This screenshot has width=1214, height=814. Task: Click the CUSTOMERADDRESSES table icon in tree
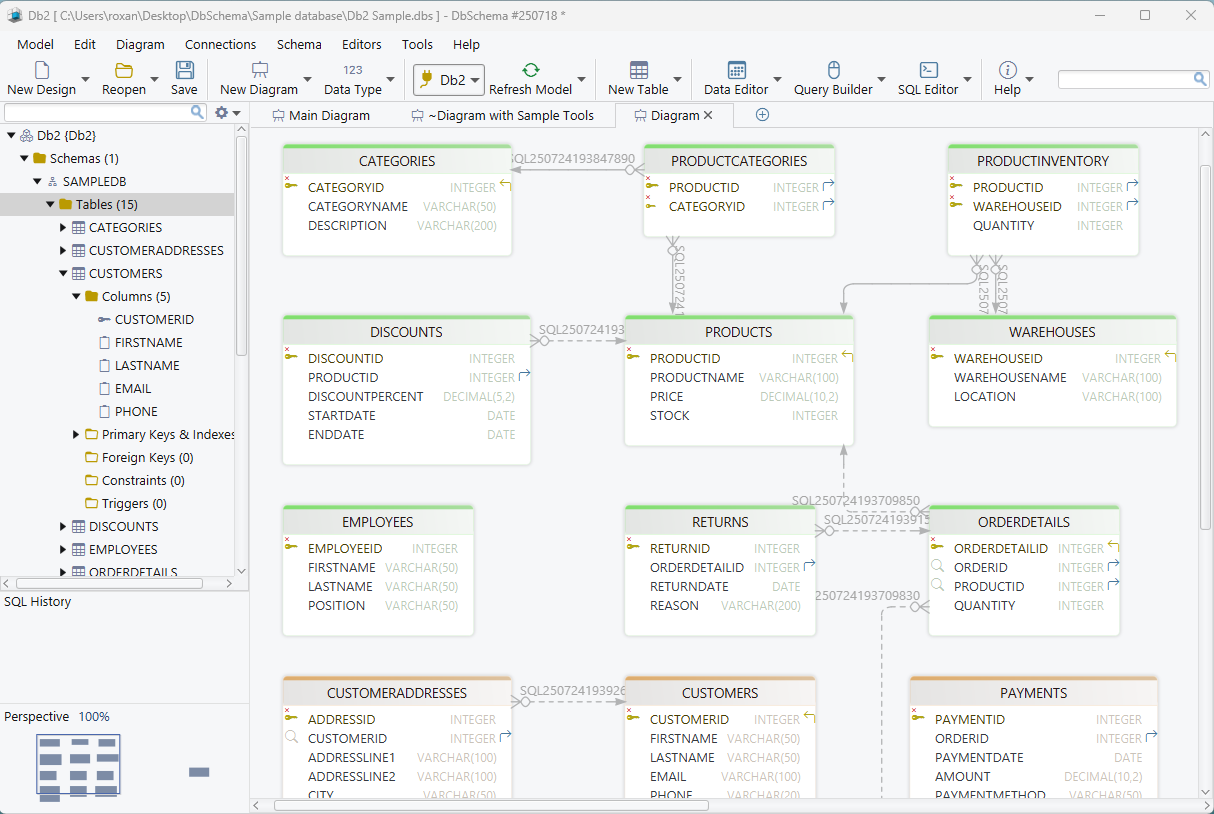pyautogui.click(x=78, y=250)
